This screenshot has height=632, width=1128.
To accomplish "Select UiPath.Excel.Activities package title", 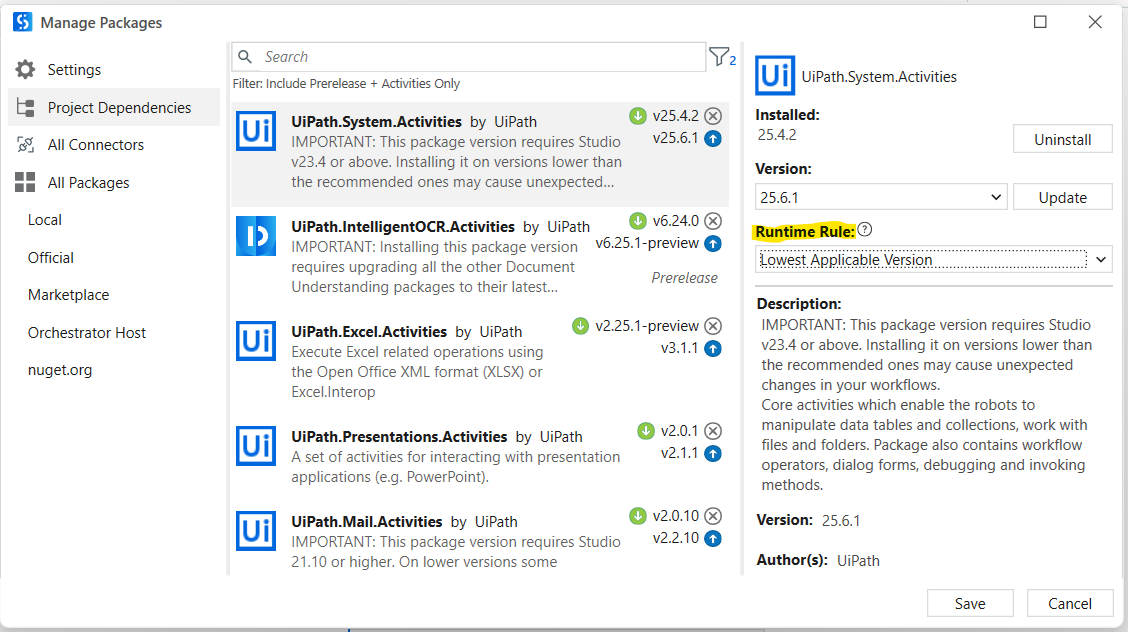I will pyautogui.click(x=369, y=331).
